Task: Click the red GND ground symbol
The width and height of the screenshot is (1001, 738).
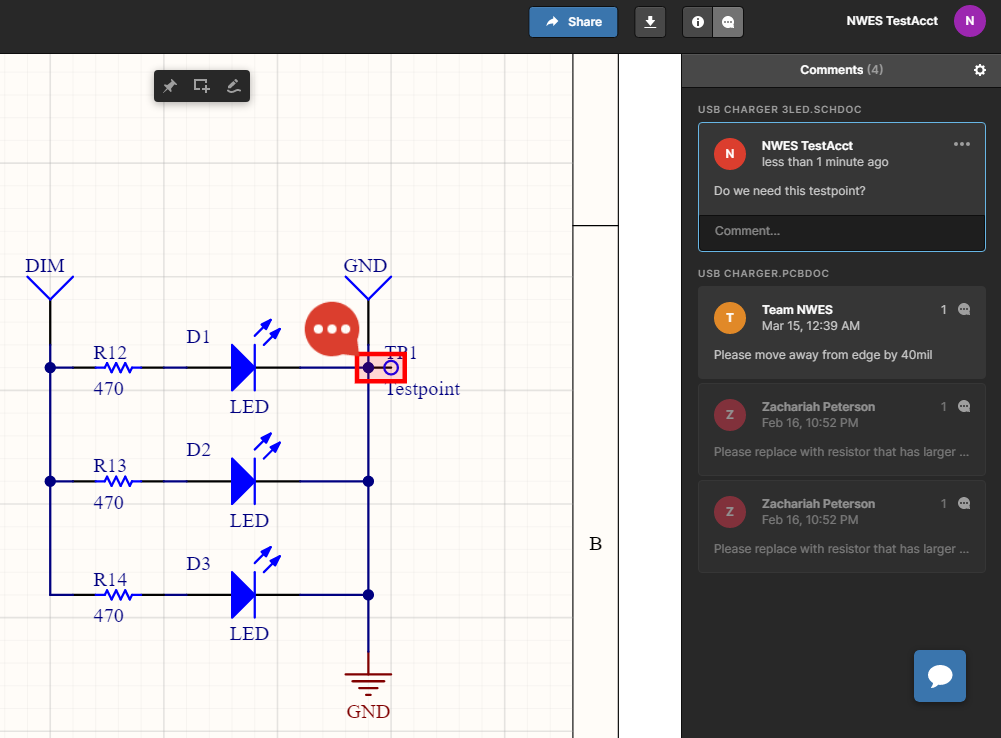Action: click(368, 684)
